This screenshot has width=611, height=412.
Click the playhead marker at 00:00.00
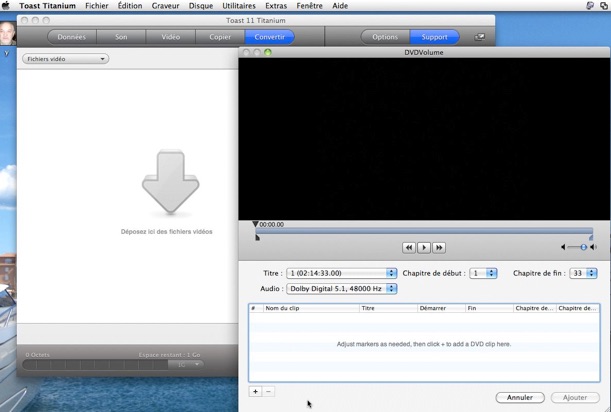tap(255, 224)
